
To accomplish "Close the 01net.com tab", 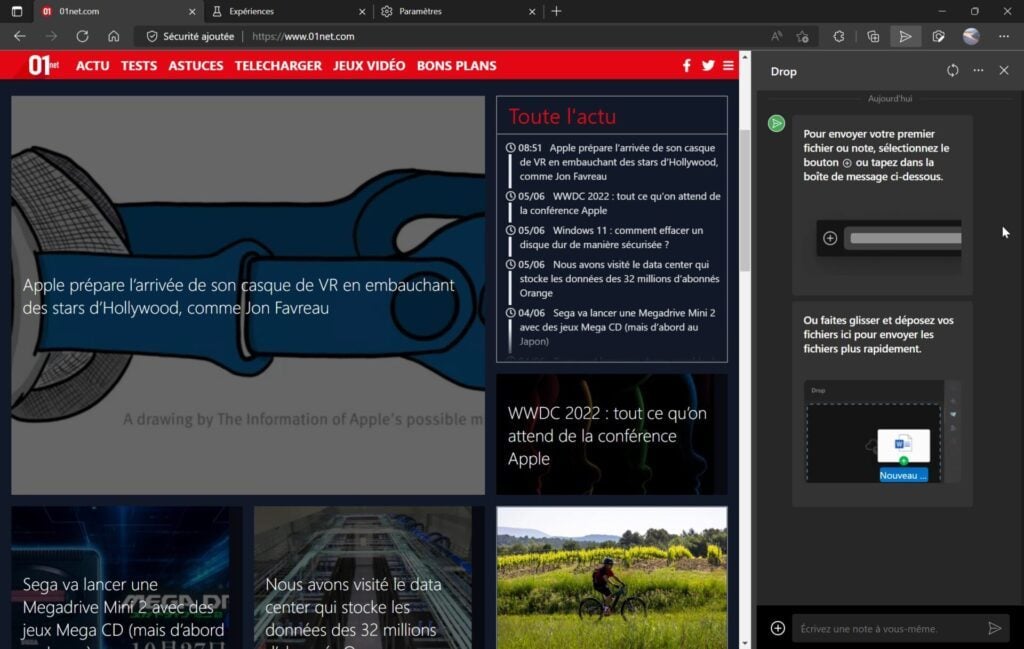I will pyautogui.click(x=192, y=11).
